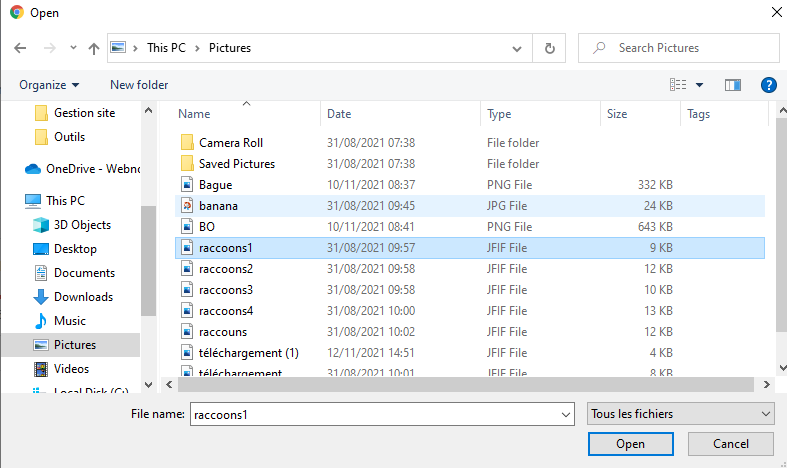Select the banana JPG file
The image size is (787, 468).
click(x=218, y=206)
